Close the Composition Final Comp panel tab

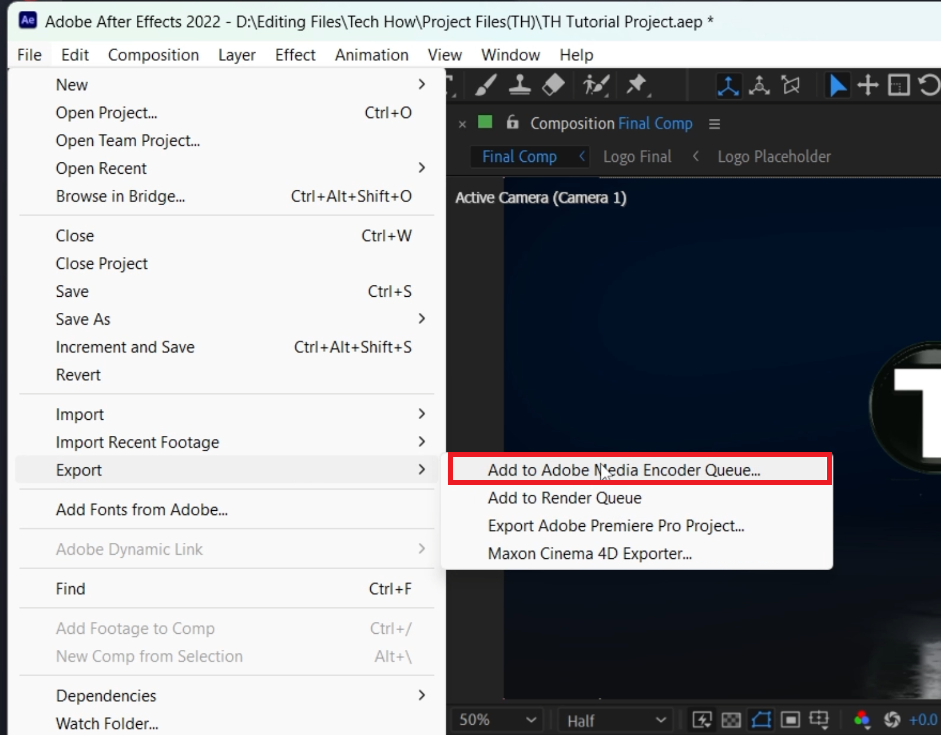(x=462, y=124)
